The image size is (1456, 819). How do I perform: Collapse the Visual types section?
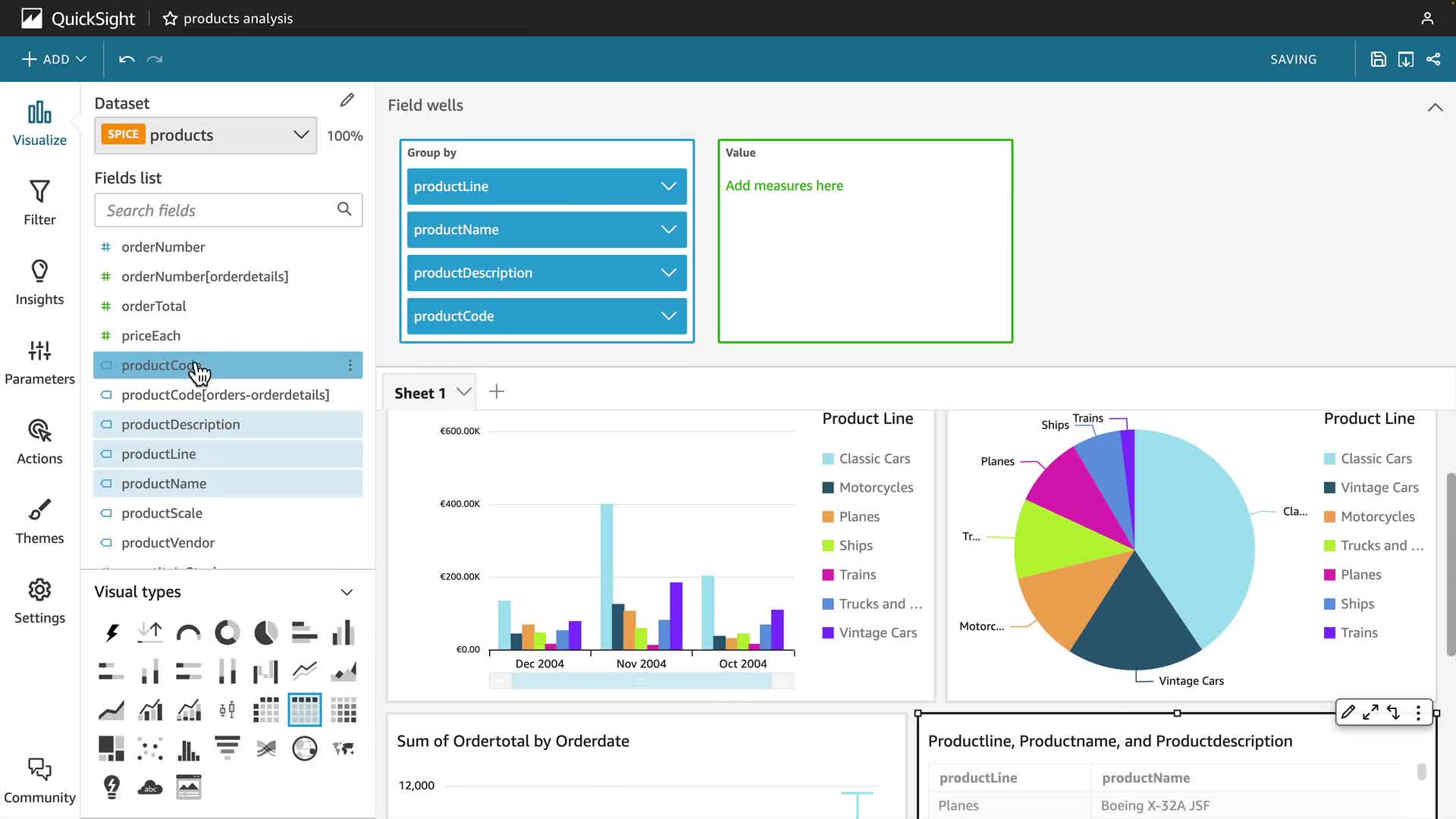point(347,592)
